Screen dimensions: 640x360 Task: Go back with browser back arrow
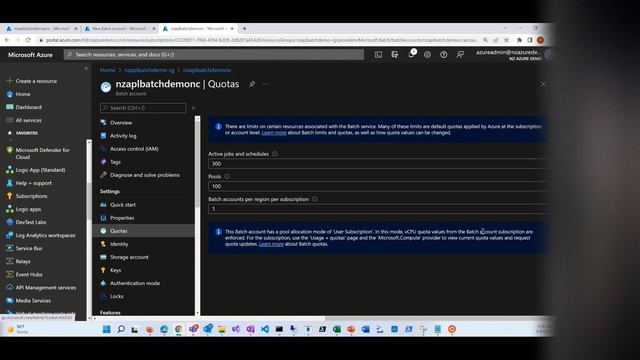click(x=7, y=40)
